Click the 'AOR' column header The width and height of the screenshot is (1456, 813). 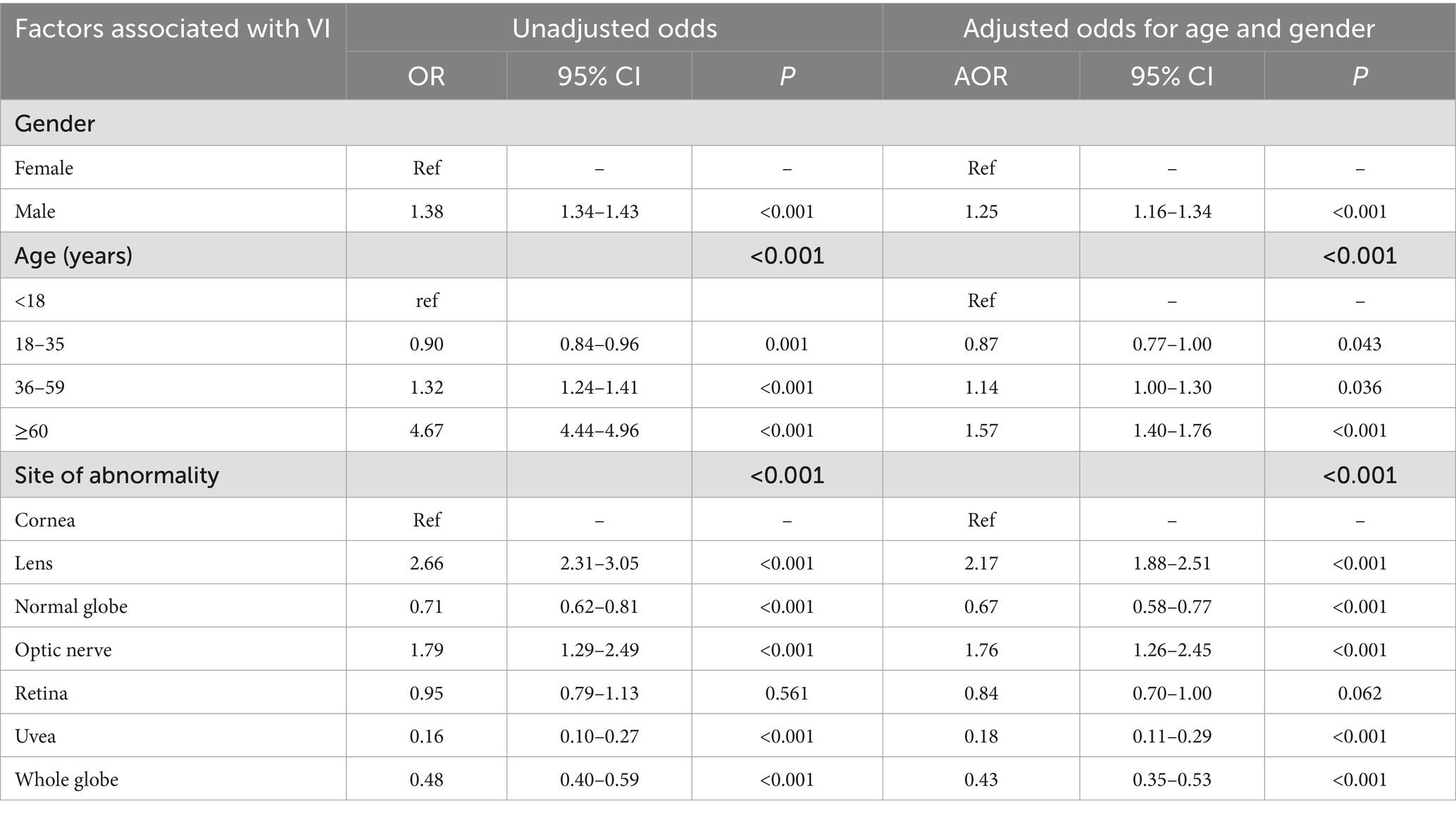point(981,76)
